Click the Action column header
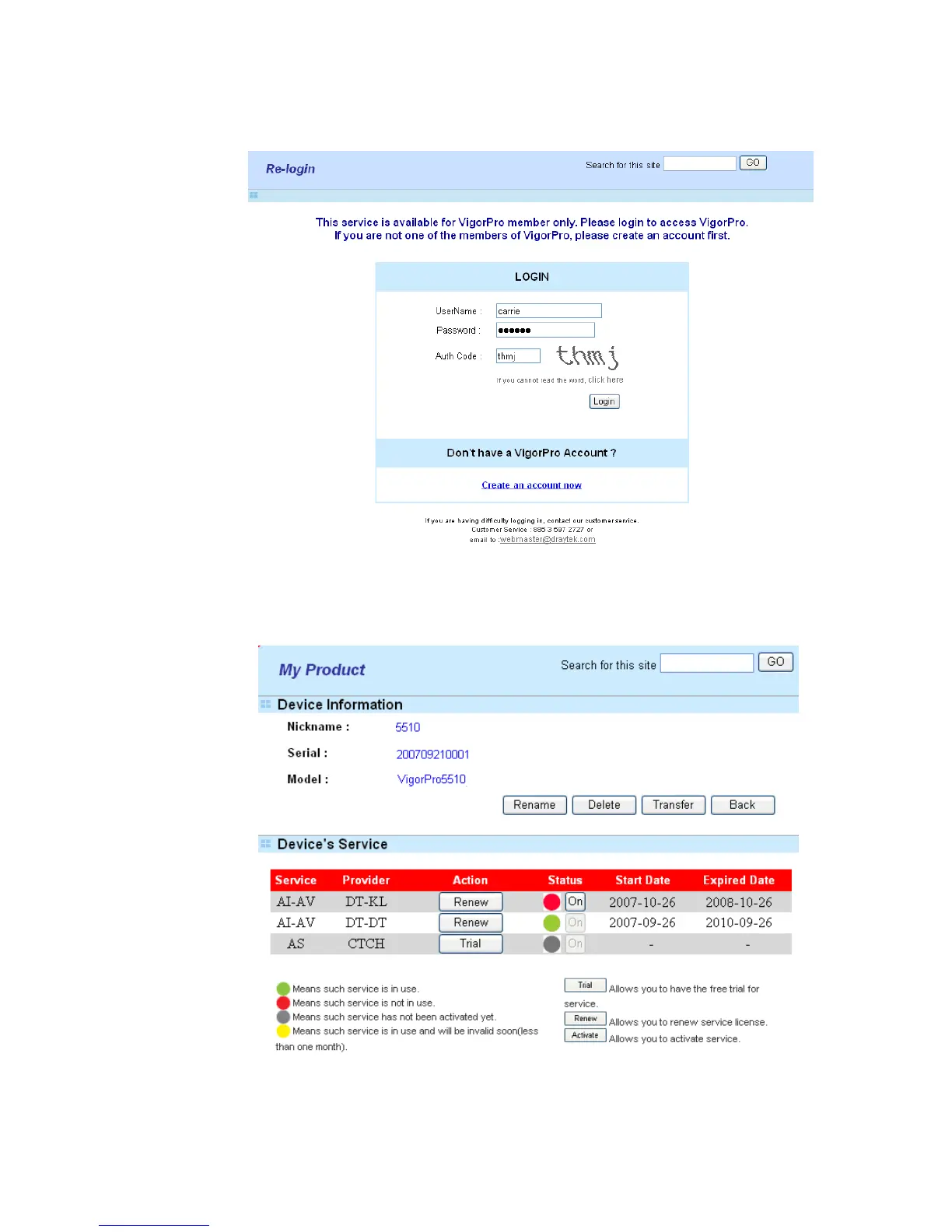The image size is (952, 1232). click(471, 880)
